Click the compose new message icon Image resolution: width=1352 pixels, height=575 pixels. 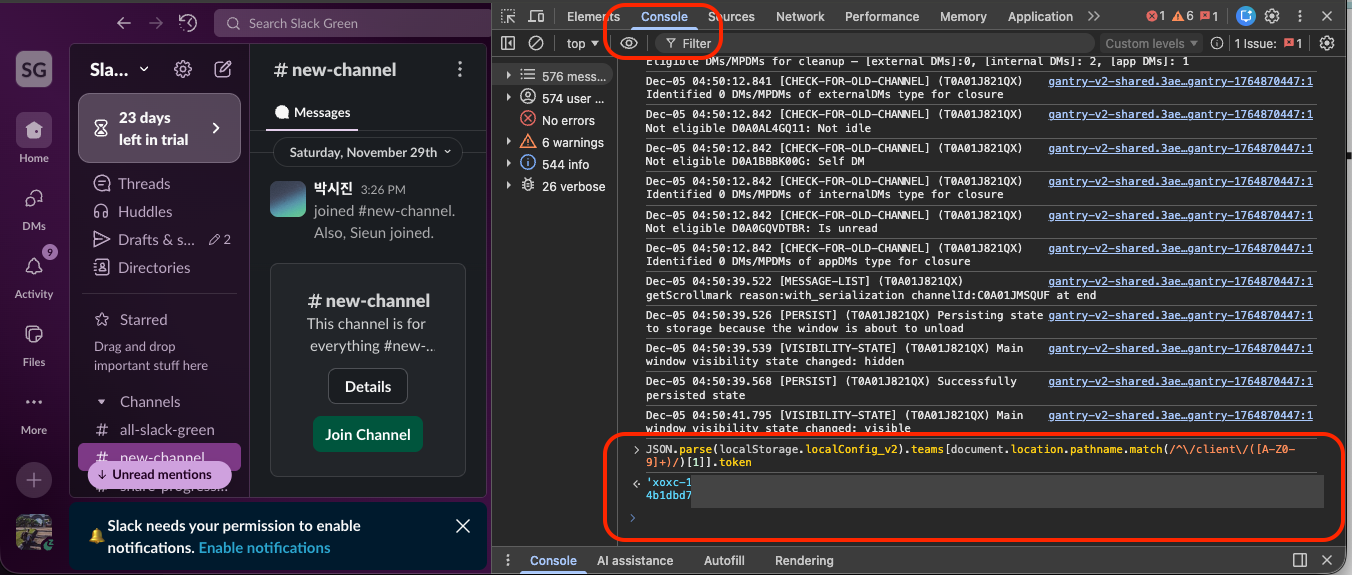[223, 69]
